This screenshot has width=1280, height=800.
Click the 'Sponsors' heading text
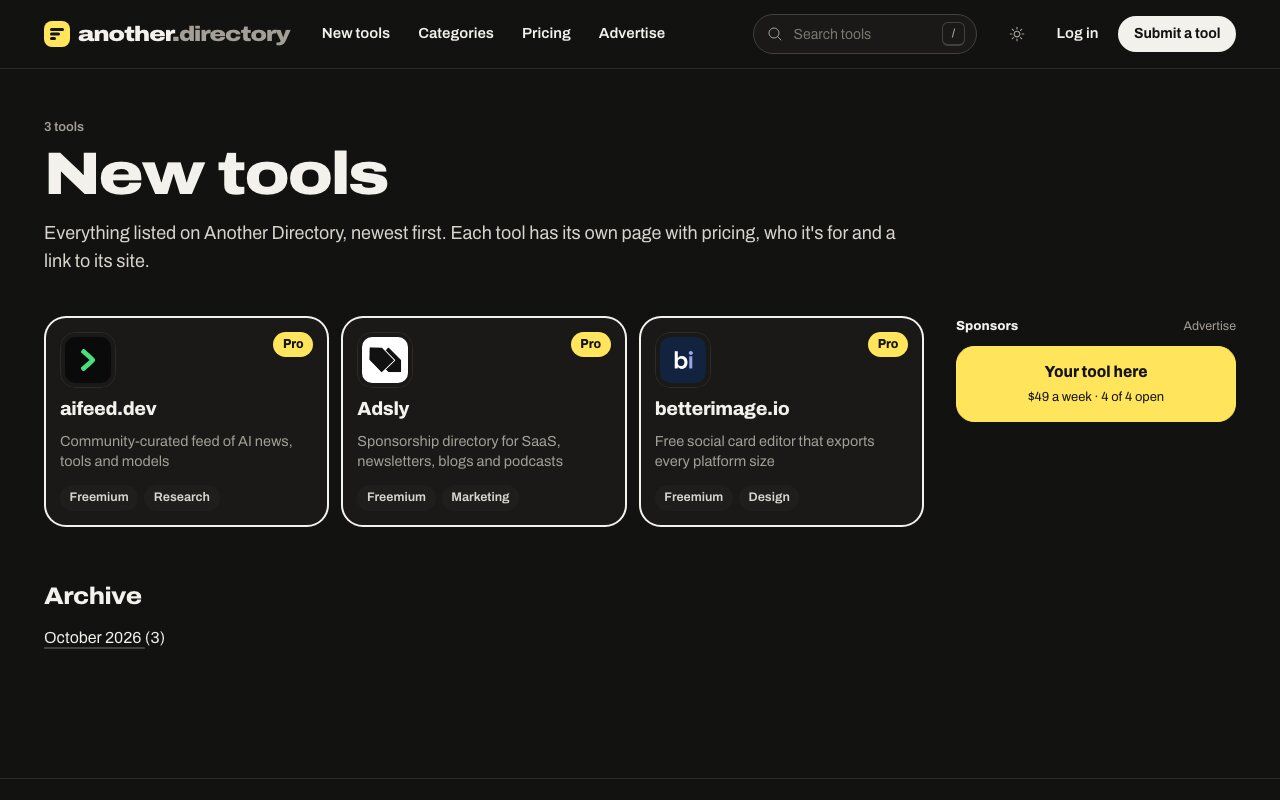(x=987, y=326)
